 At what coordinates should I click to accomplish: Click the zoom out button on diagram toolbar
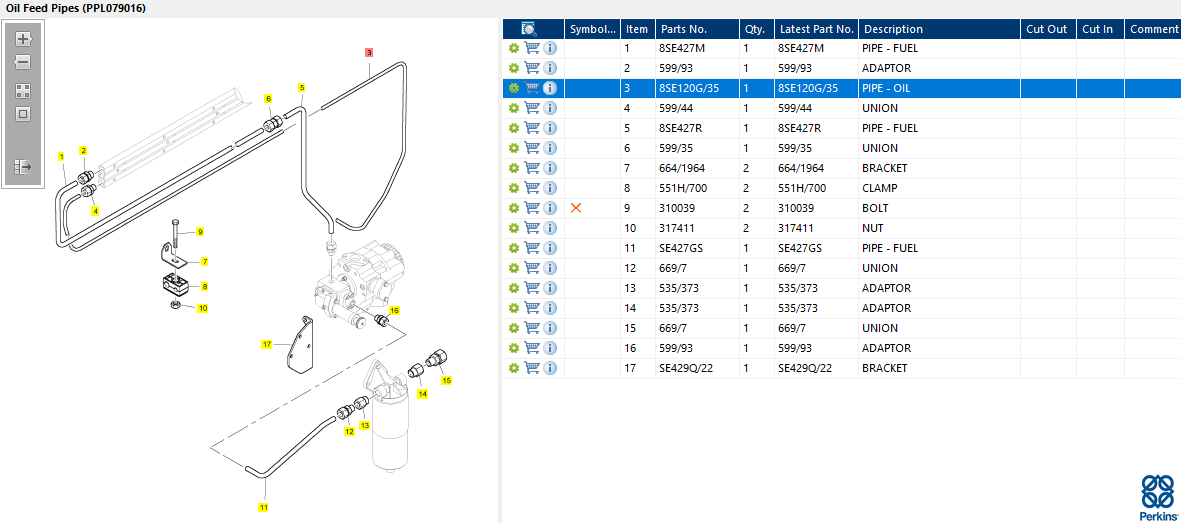pos(23,62)
